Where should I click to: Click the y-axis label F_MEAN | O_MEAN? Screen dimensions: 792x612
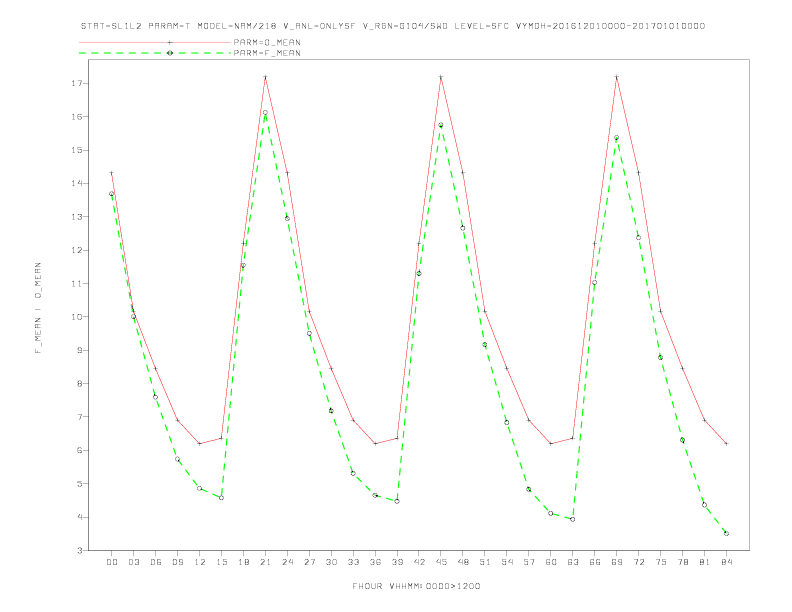(38, 308)
